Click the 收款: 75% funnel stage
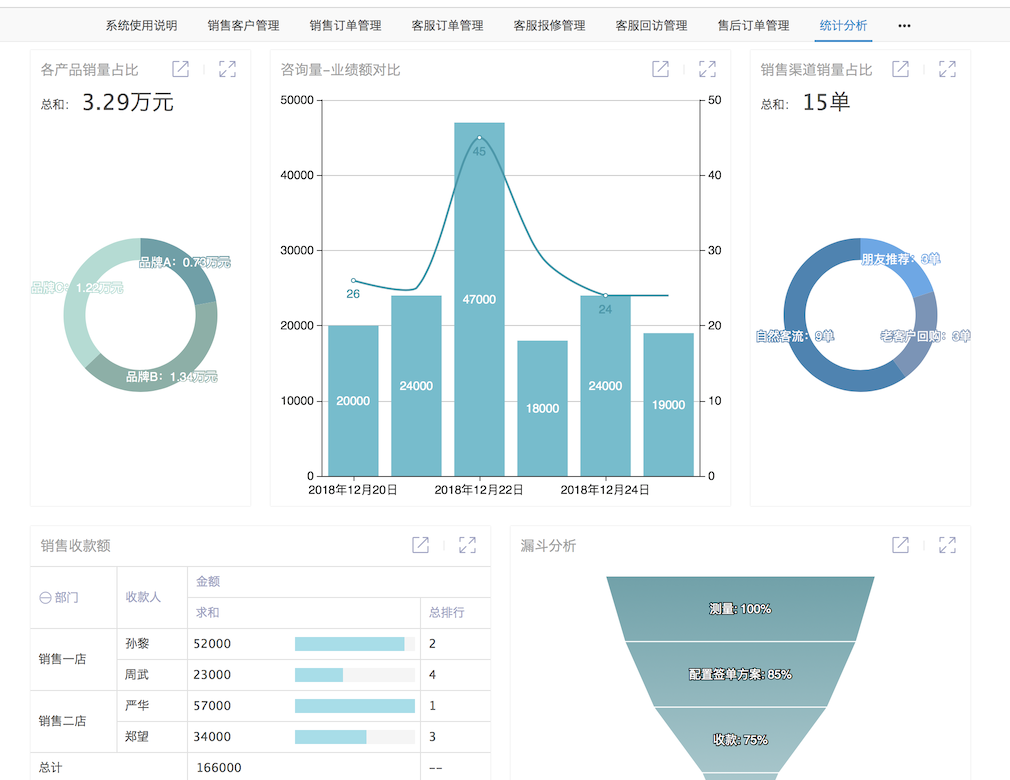This screenshot has width=1010, height=780. click(740, 740)
